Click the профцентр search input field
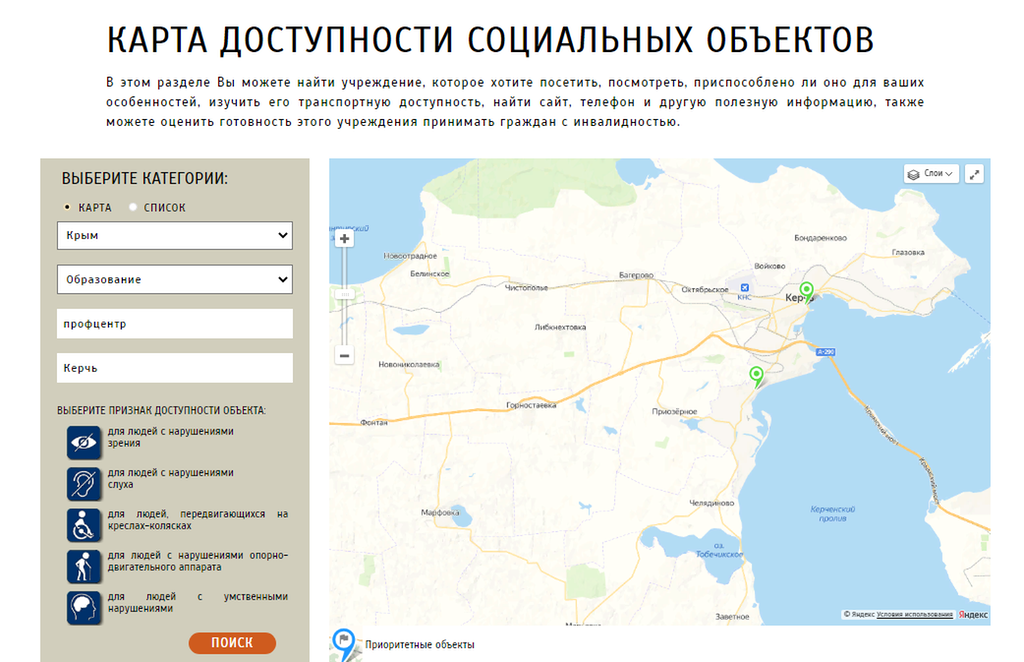The width and height of the screenshot is (1024, 662). (175, 324)
